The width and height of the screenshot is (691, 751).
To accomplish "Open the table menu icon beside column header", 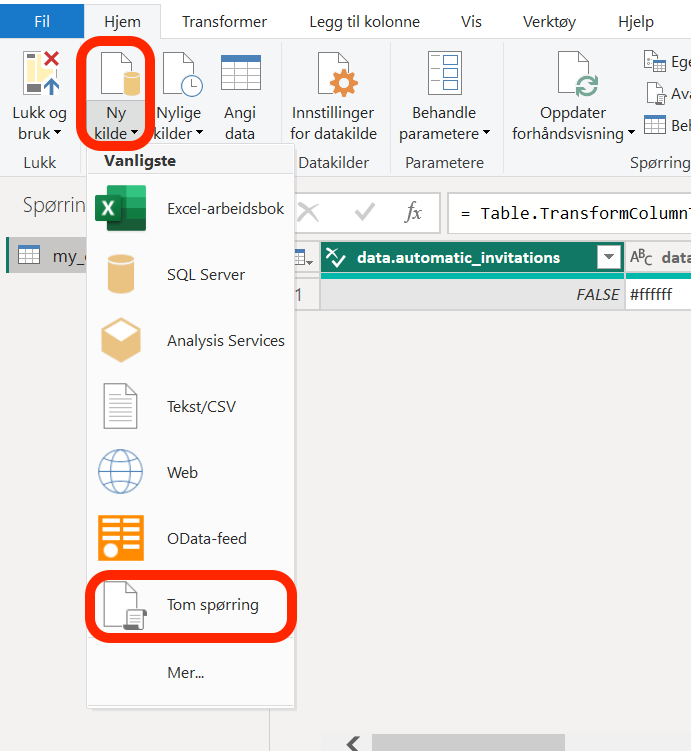I will 303,258.
